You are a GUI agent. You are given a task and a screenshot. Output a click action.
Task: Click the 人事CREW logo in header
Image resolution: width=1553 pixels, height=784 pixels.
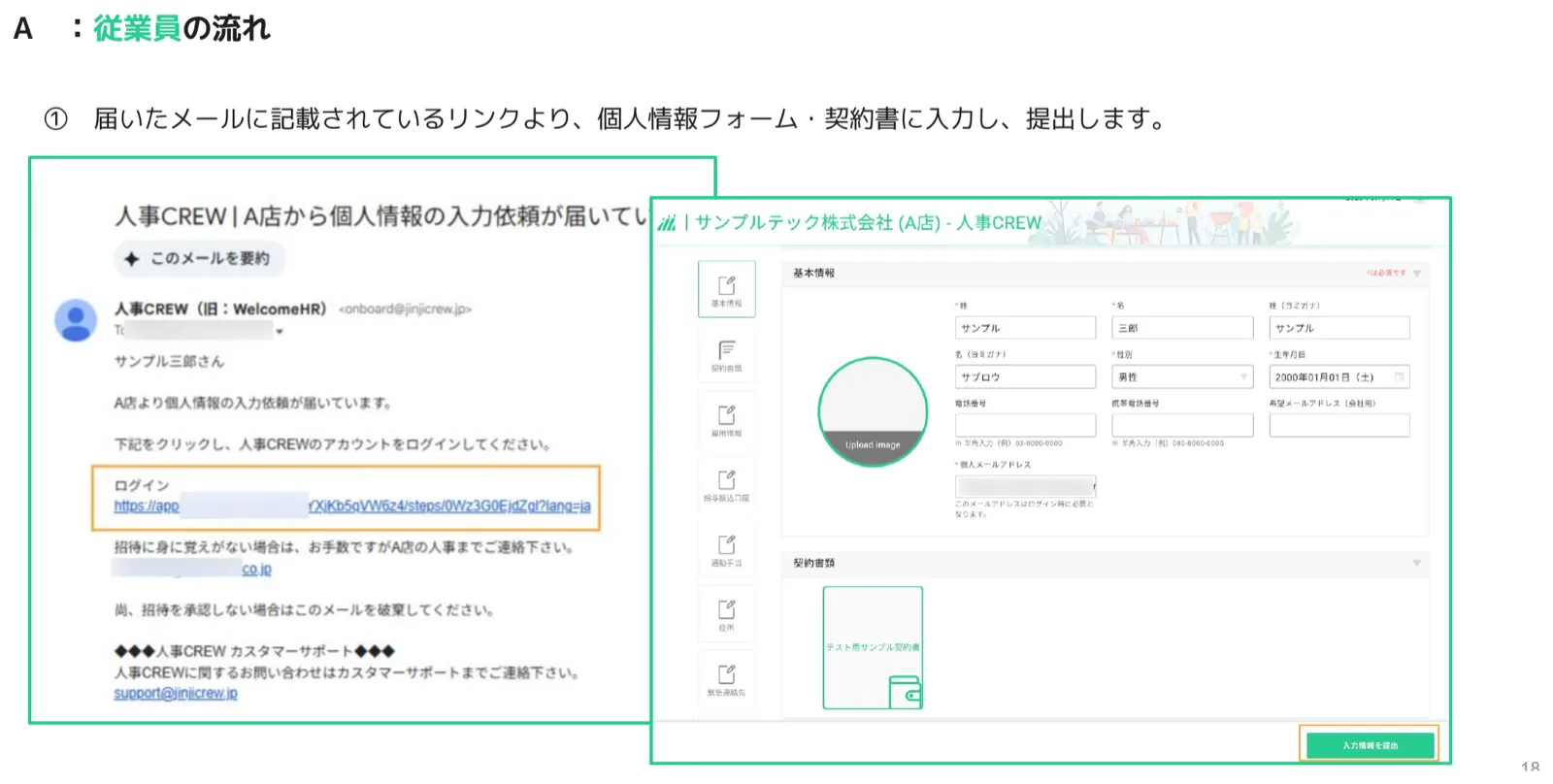click(x=667, y=223)
